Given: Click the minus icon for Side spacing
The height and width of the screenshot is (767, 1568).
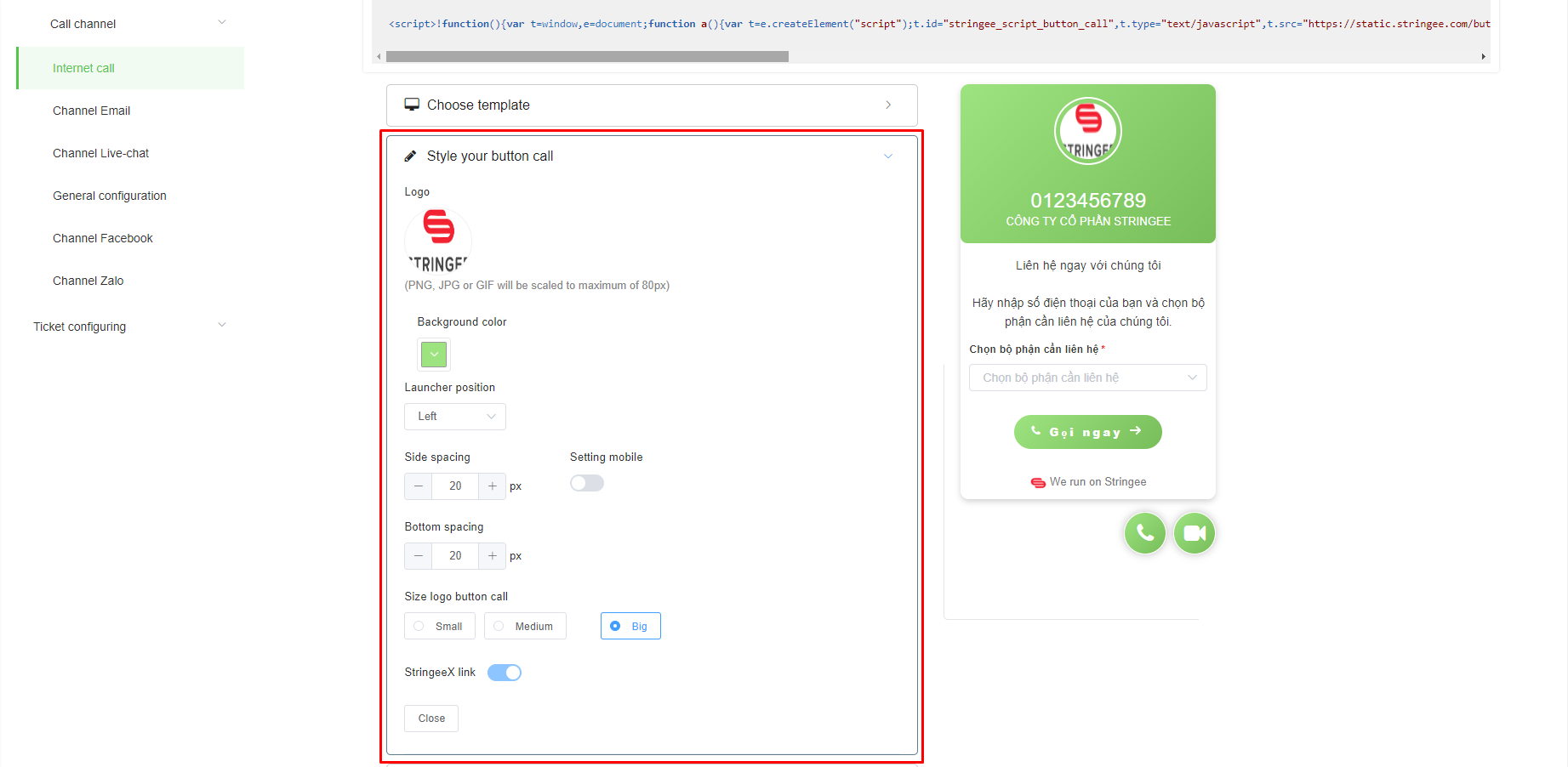Looking at the screenshot, I should click(x=418, y=486).
